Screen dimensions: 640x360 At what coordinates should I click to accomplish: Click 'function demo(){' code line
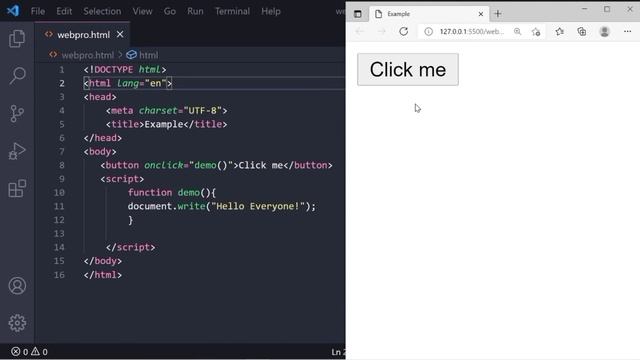point(172,193)
